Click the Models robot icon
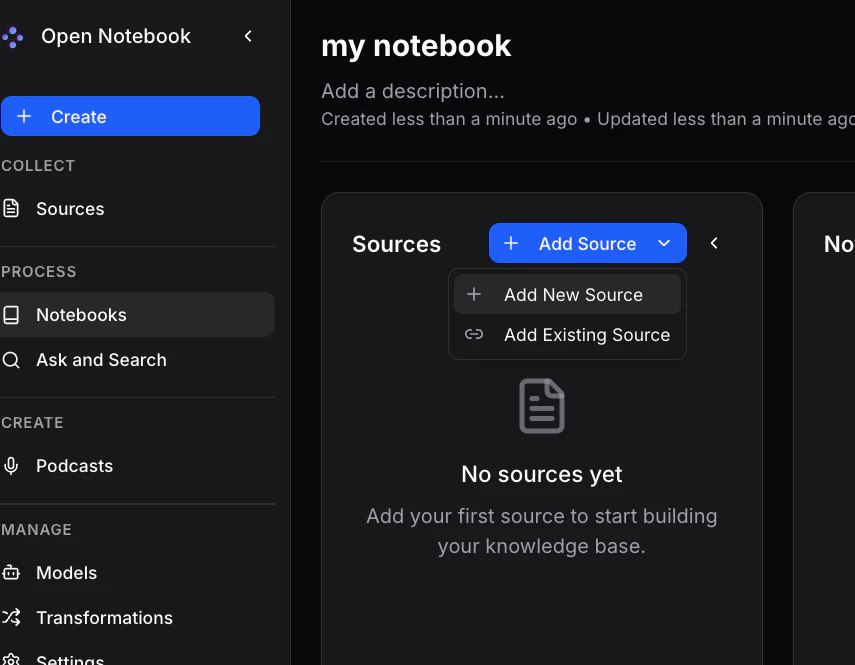Screen dimensions: 855x665 click(11, 573)
